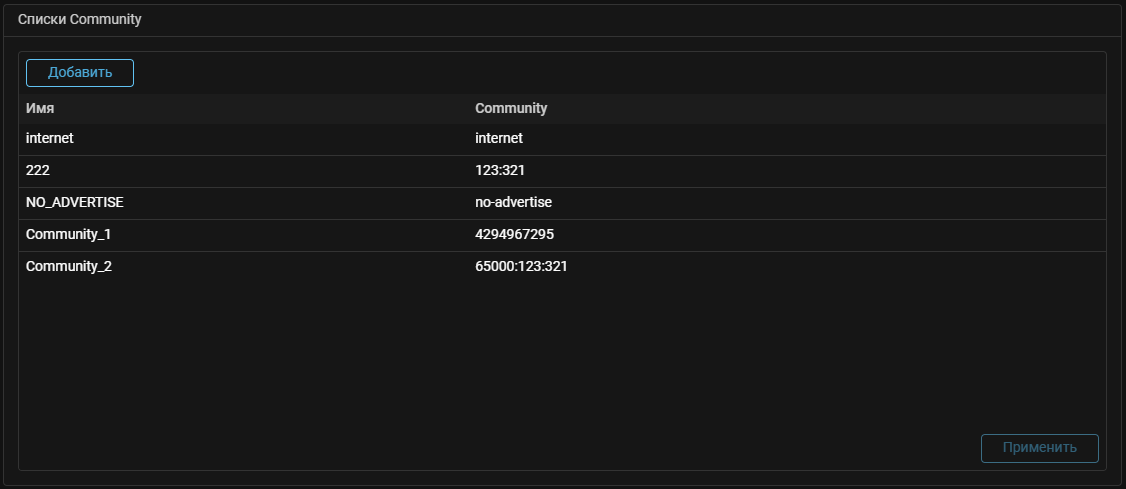The width and height of the screenshot is (1126, 489).
Task: Select the NO_ADVERTISE list name
Action: [75, 203]
